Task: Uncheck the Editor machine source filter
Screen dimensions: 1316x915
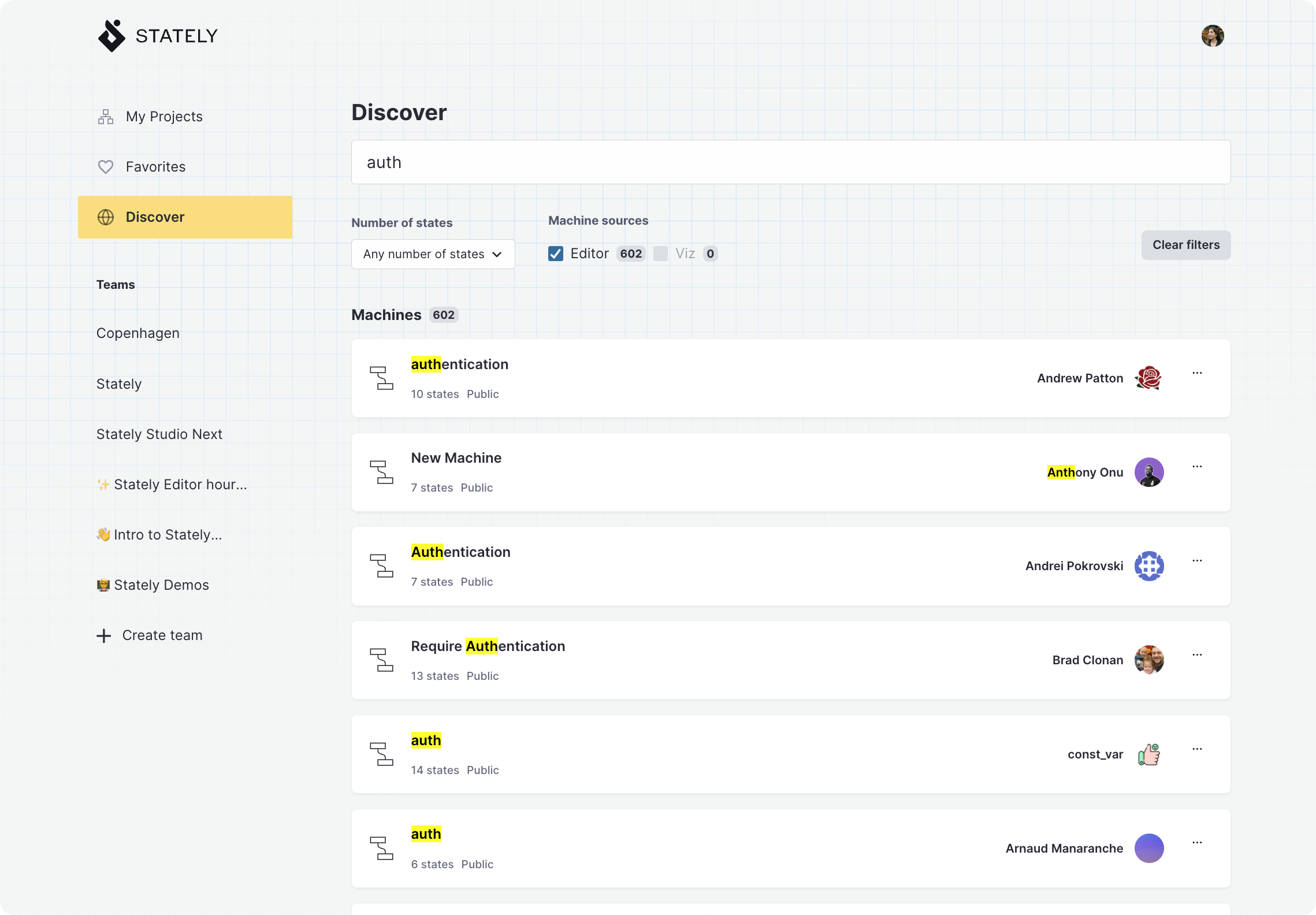Action: (555, 253)
